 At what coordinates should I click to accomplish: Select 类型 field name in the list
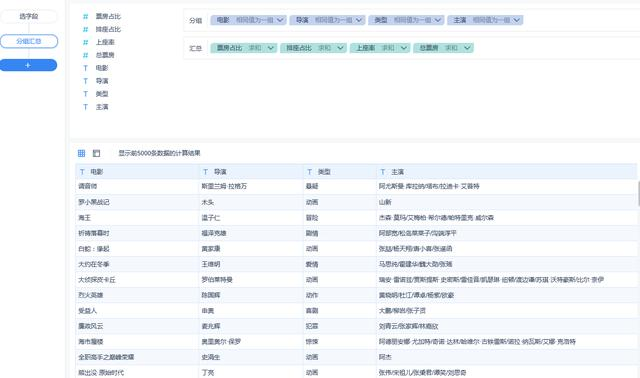click(102, 94)
